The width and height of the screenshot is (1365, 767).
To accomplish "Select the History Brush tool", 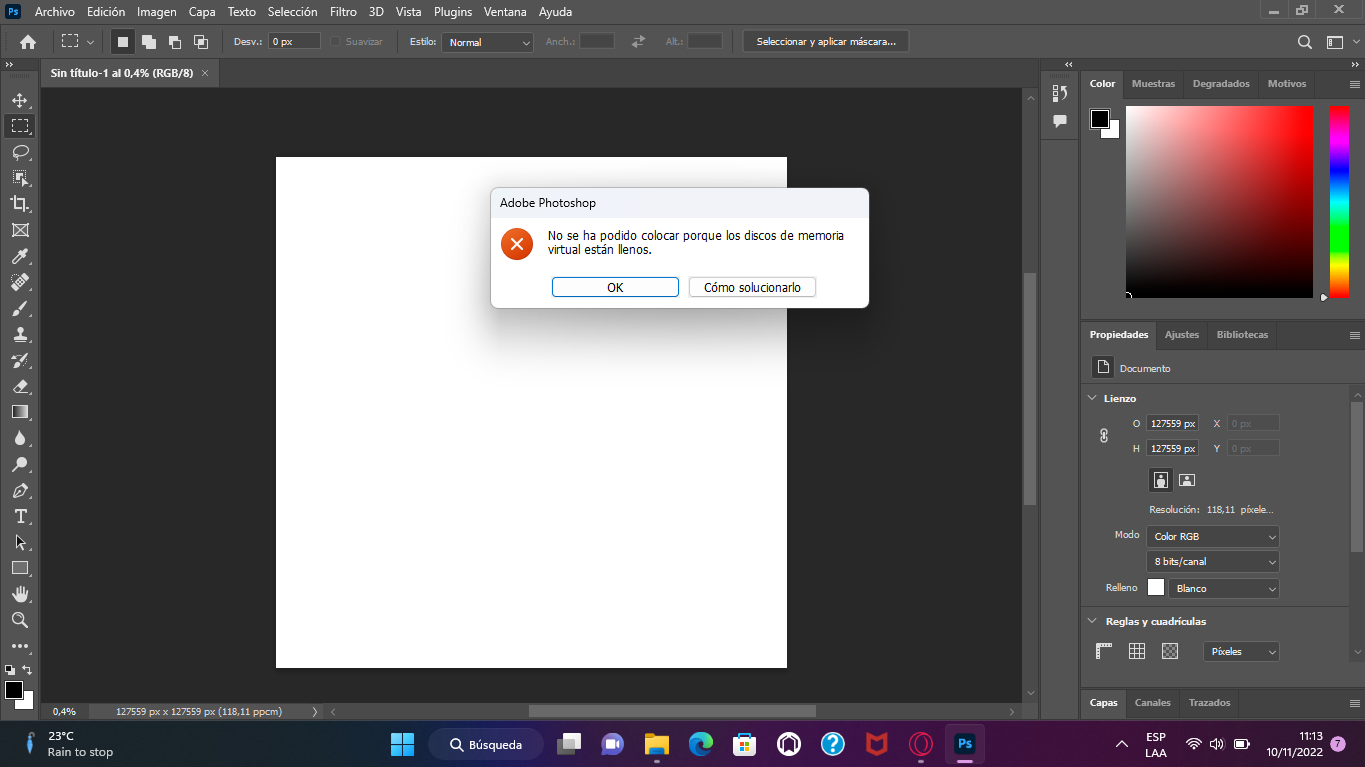I will pyautogui.click(x=19, y=360).
